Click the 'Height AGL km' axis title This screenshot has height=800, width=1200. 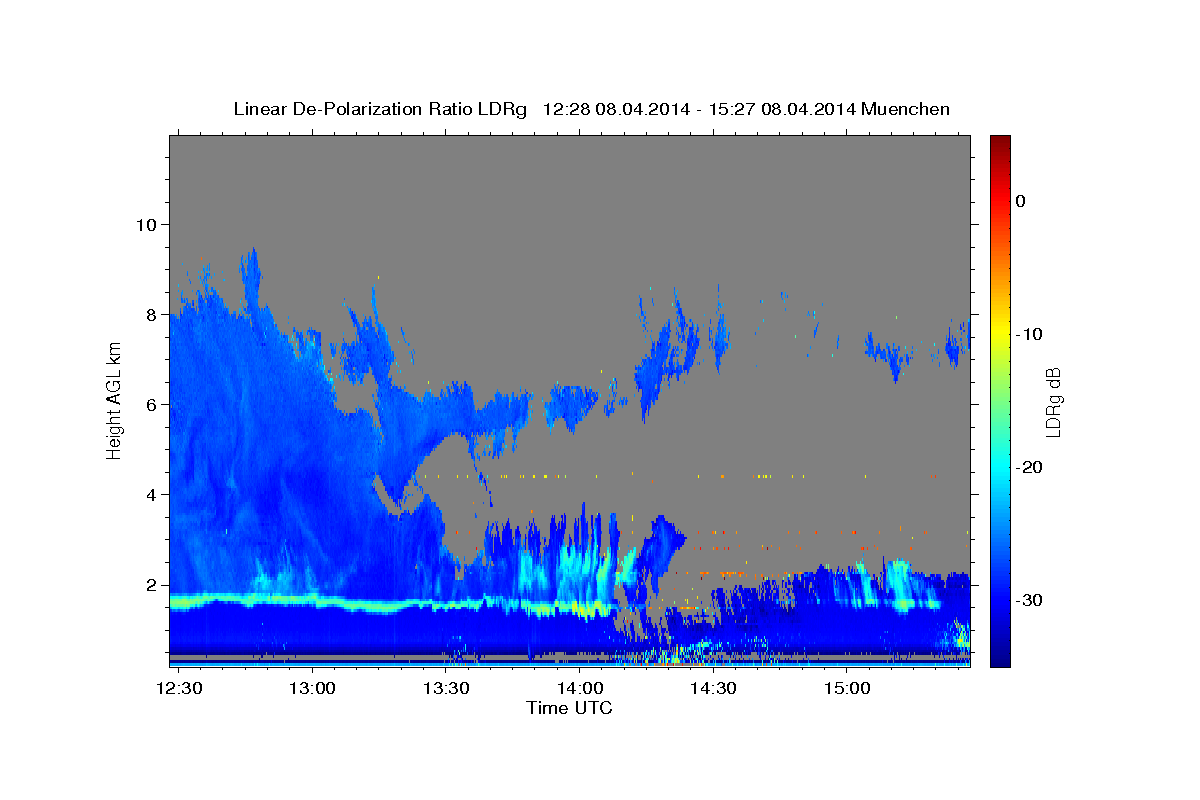(115, 400)
